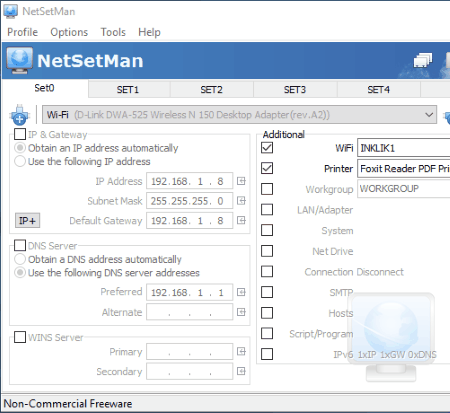
Task: Check the SMTP checkbox
Action: point(267,292)
